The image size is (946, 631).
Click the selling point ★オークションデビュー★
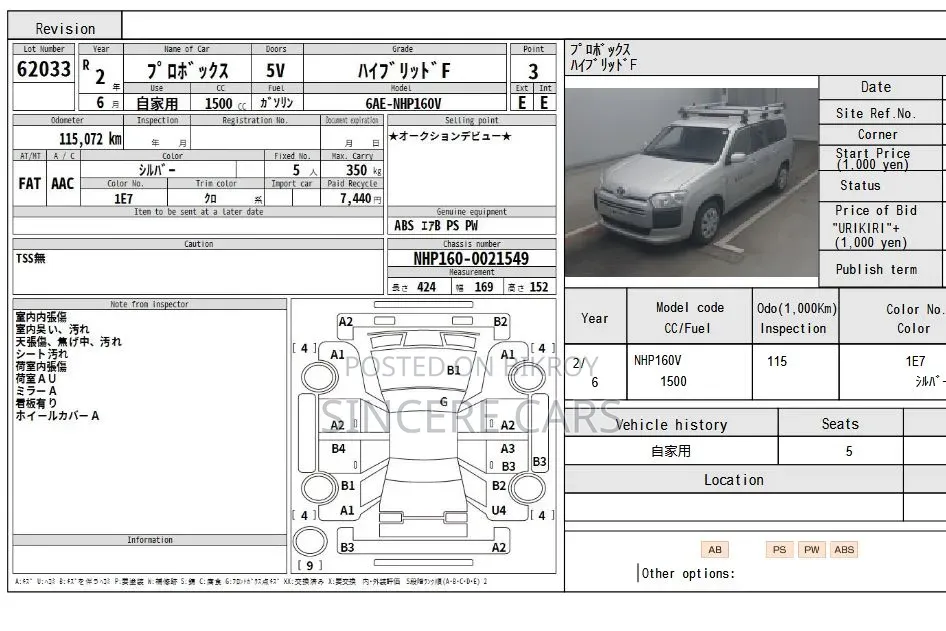coord(449,136)
